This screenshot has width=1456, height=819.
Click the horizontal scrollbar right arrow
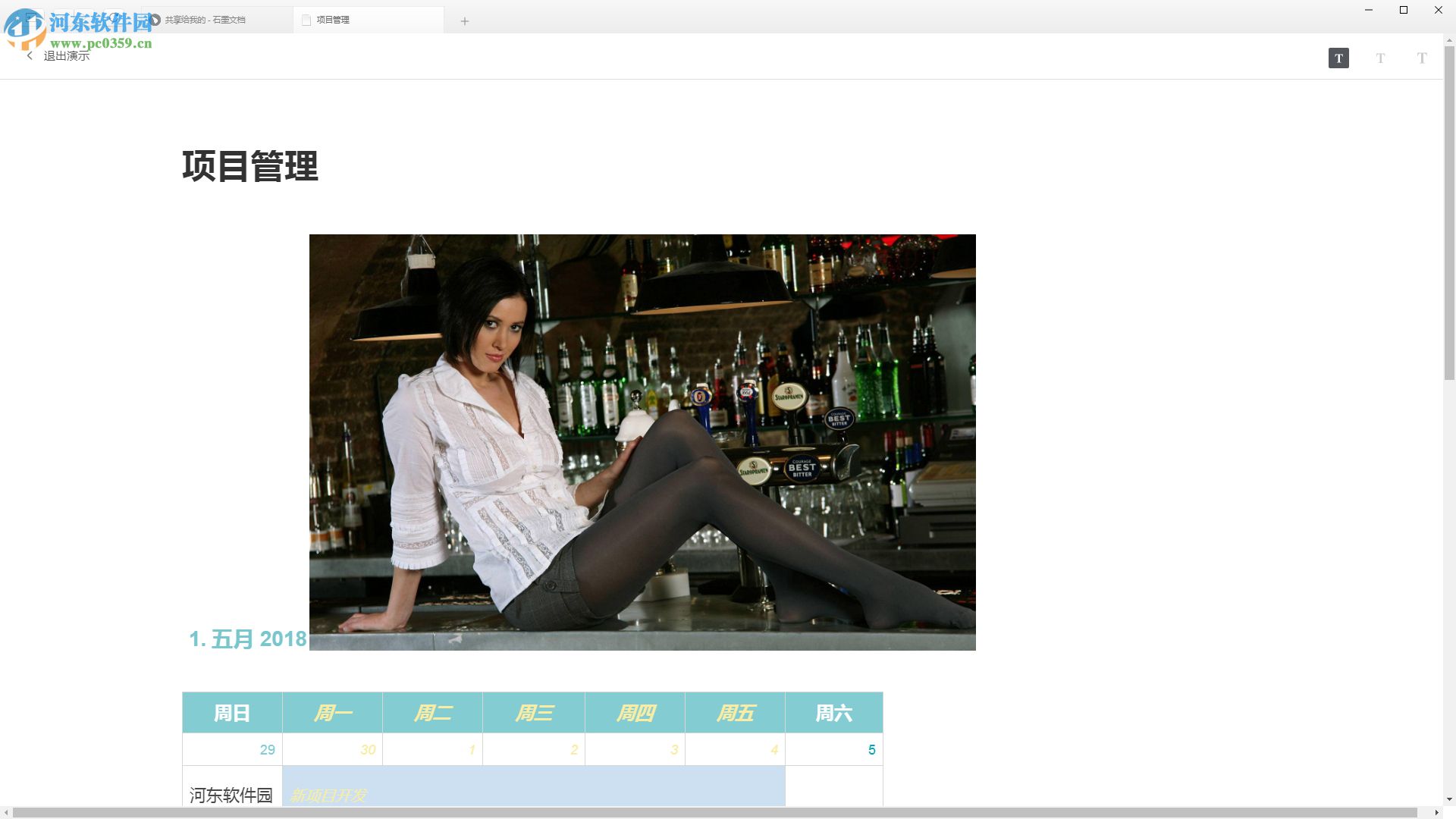1436,813
